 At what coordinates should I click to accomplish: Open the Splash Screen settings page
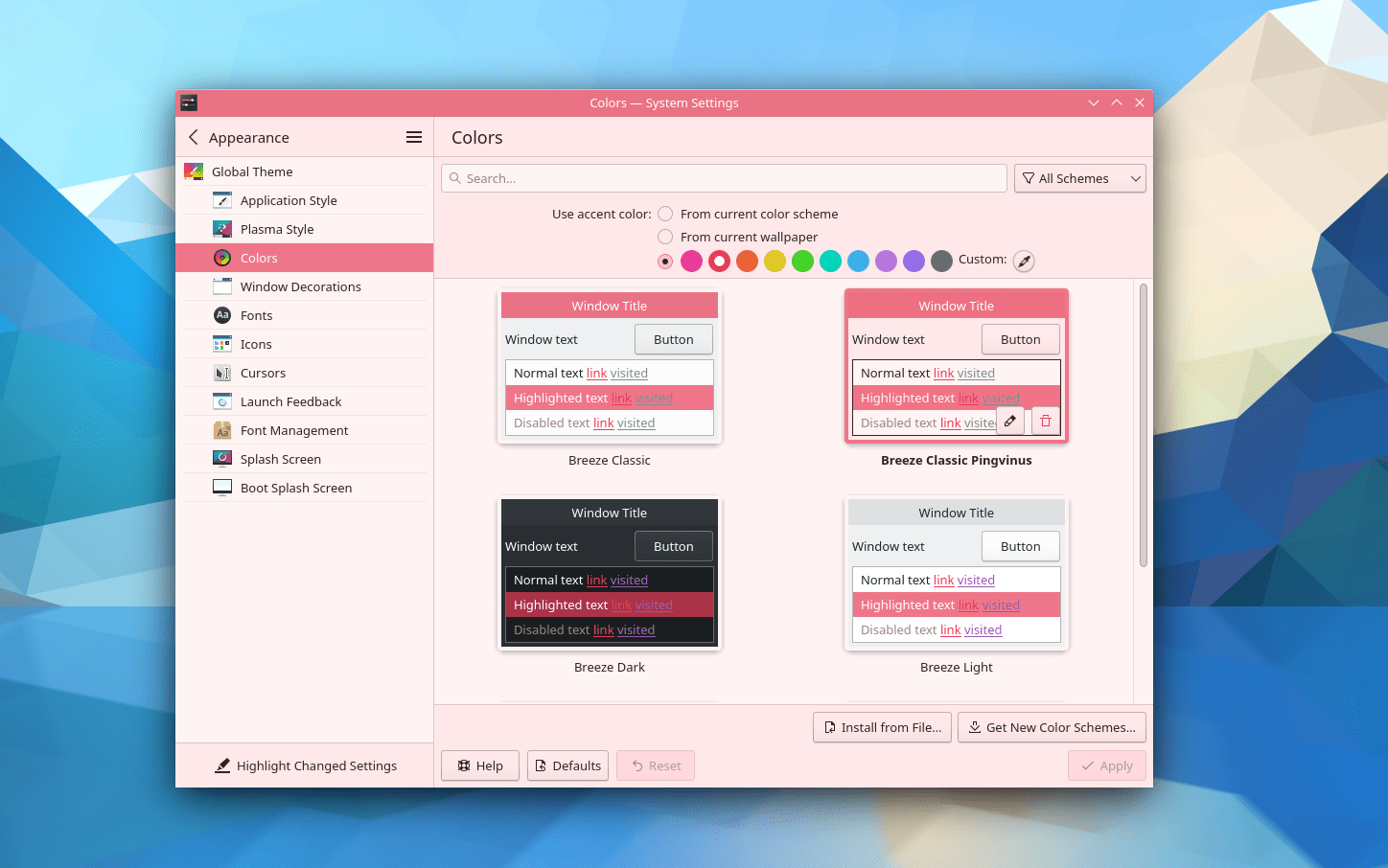click(280, 459)
